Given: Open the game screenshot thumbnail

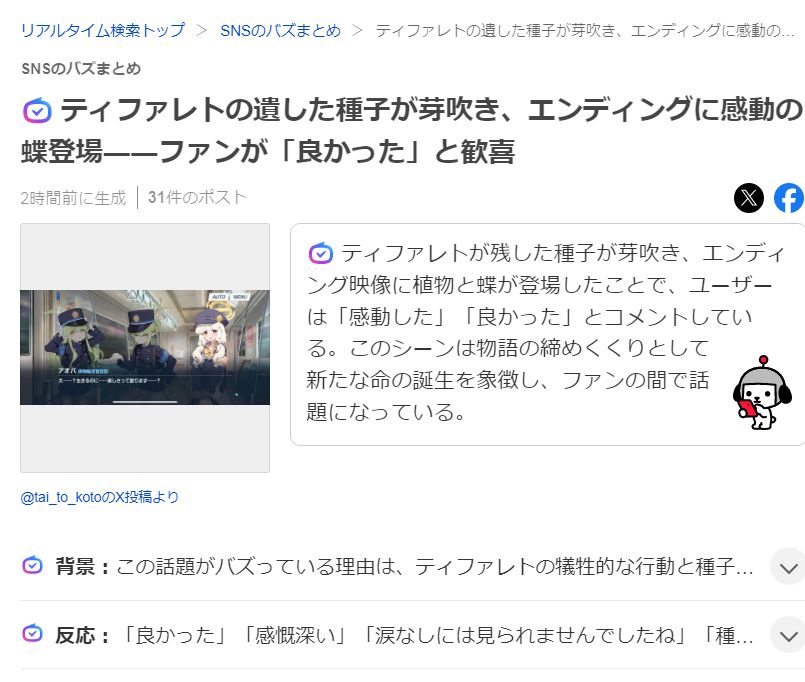Looking at the screenshot, I should [145, 348].
